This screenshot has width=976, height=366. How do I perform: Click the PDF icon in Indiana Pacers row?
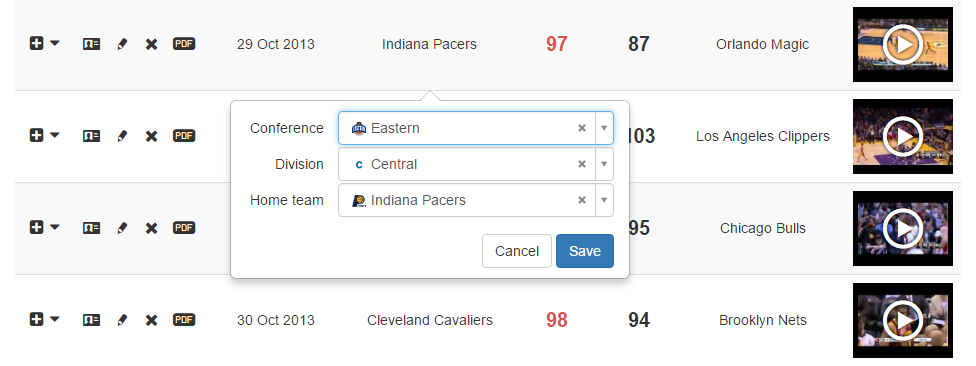click(x=184, y=44)
